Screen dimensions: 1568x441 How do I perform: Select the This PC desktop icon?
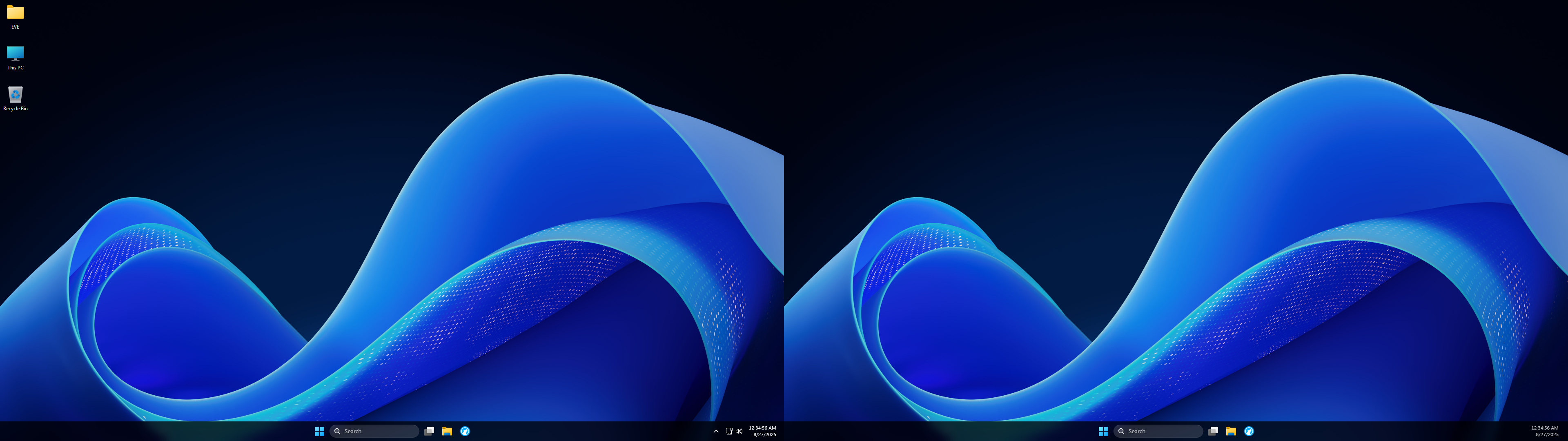[15, 58]
